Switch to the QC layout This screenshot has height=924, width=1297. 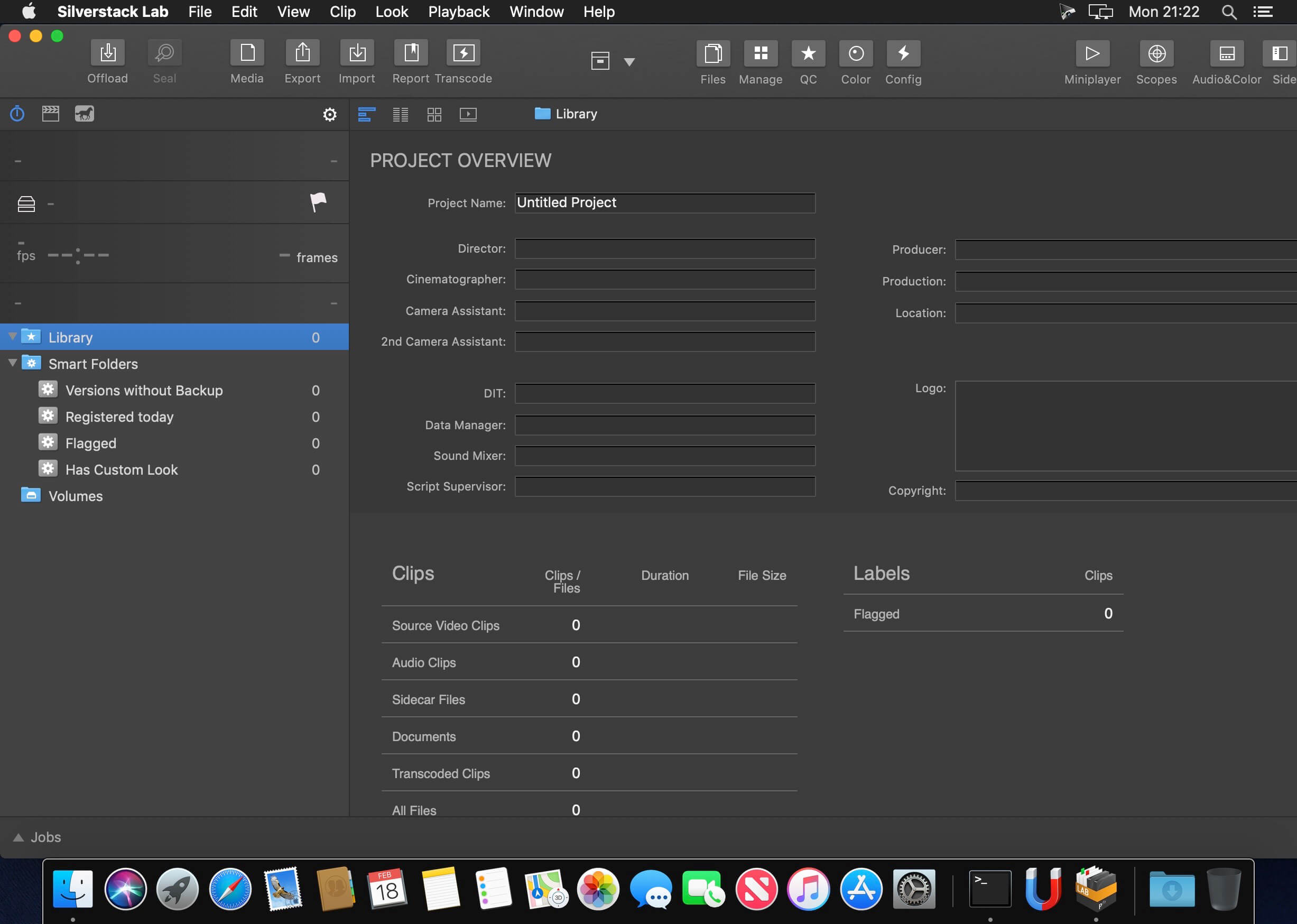[808, 53]
